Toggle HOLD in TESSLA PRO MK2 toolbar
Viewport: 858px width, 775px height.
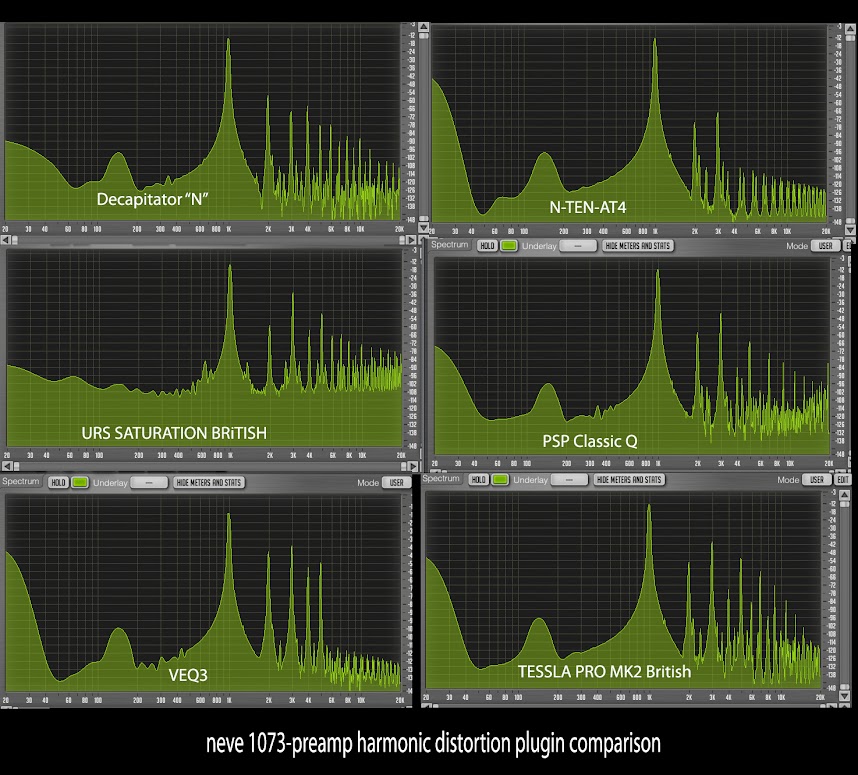[478, 479]
